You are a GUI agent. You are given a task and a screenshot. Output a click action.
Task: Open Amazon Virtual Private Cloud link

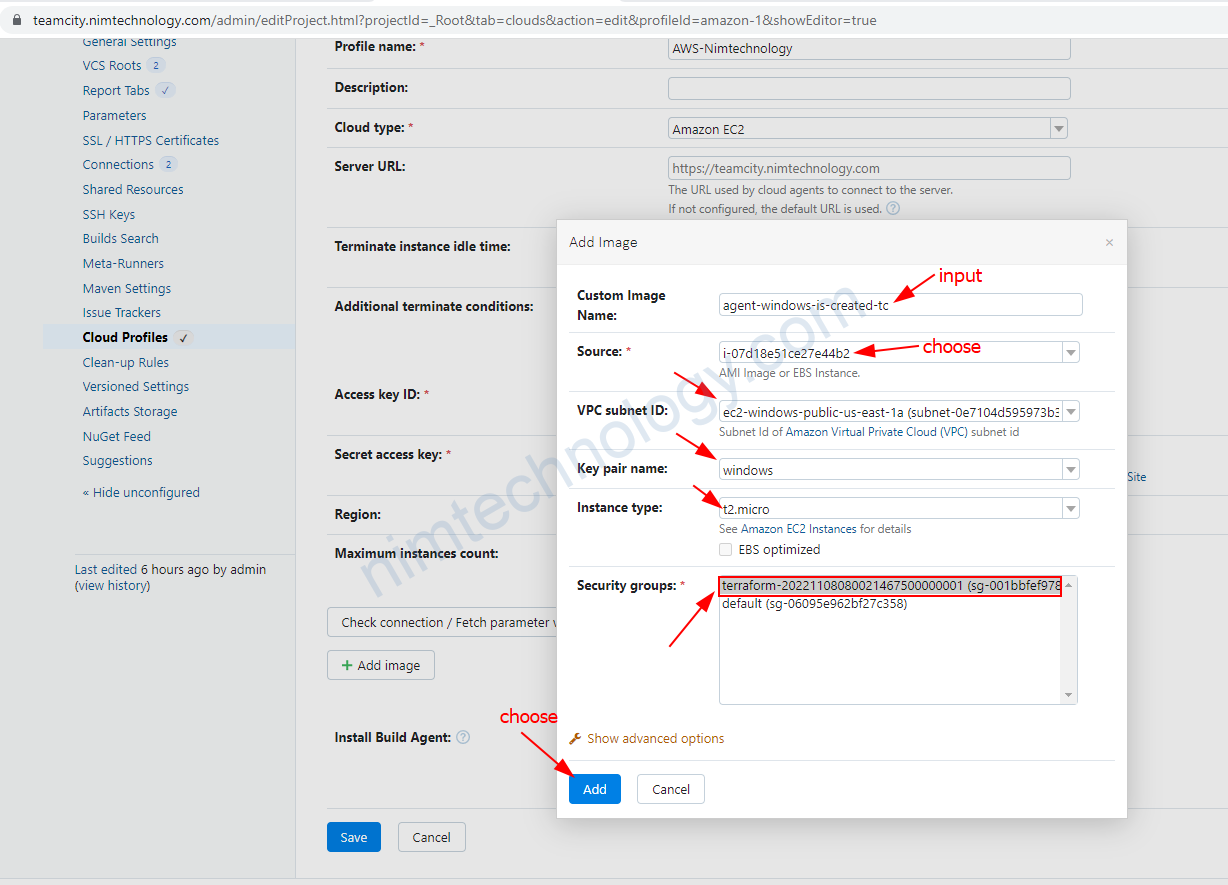(x=877, y=432)
